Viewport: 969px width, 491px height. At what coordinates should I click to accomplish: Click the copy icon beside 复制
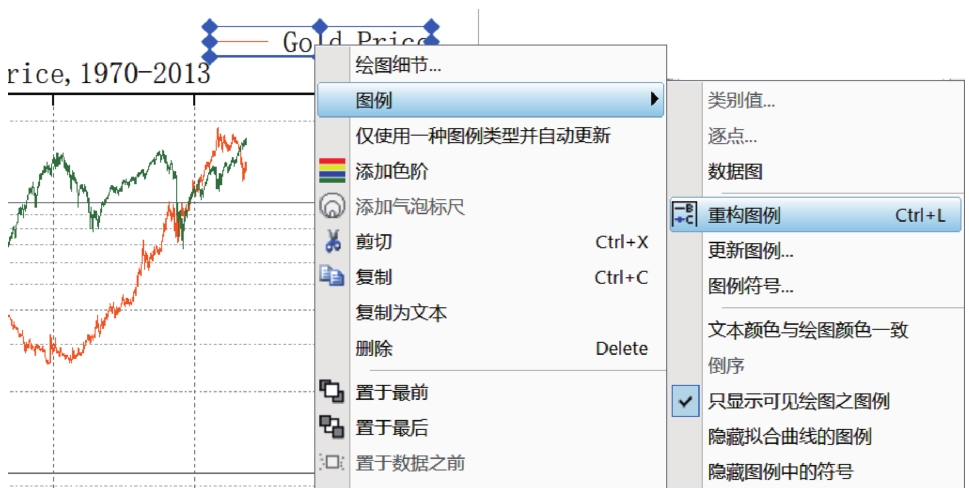point(332,276)
